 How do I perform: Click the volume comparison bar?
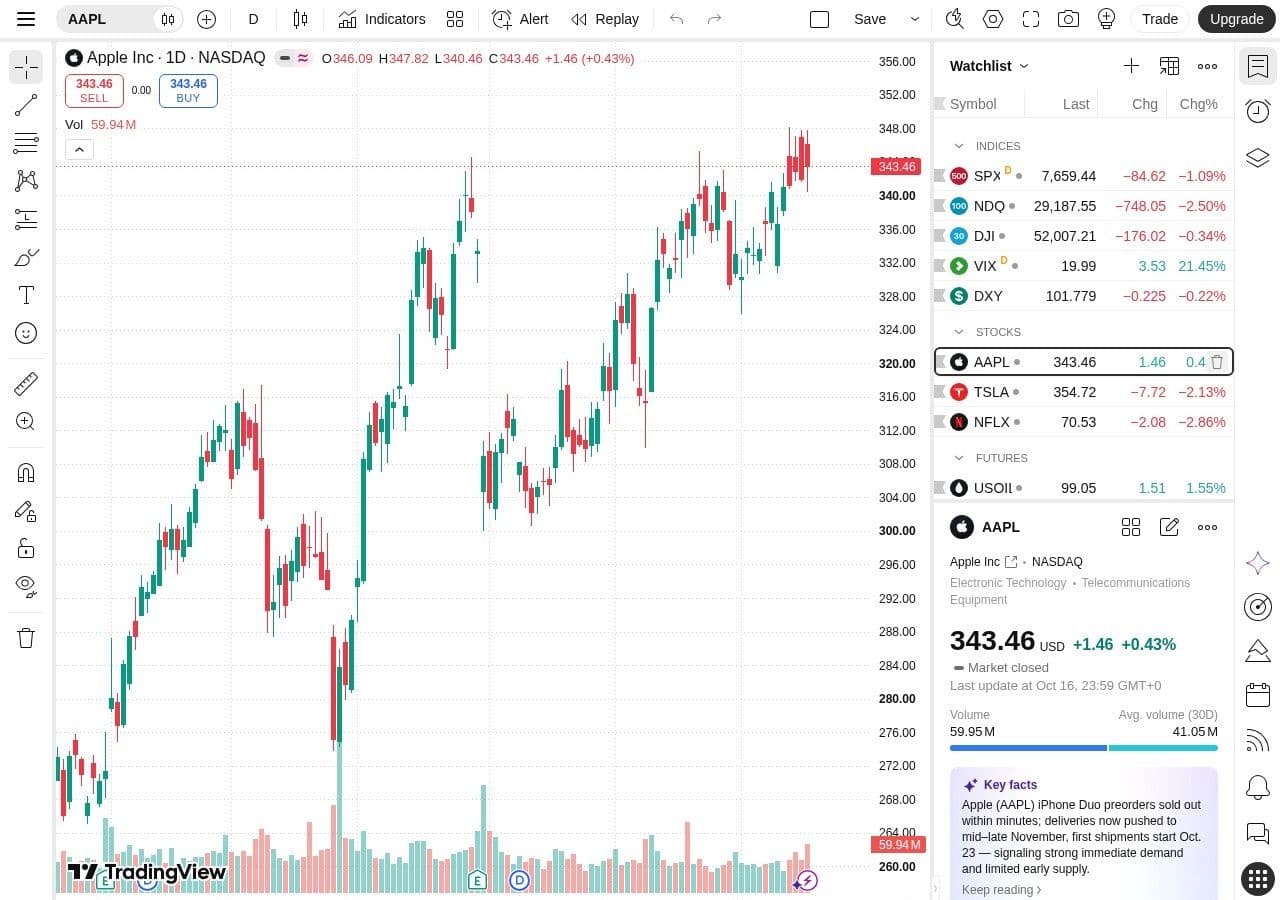[1084, 747]
